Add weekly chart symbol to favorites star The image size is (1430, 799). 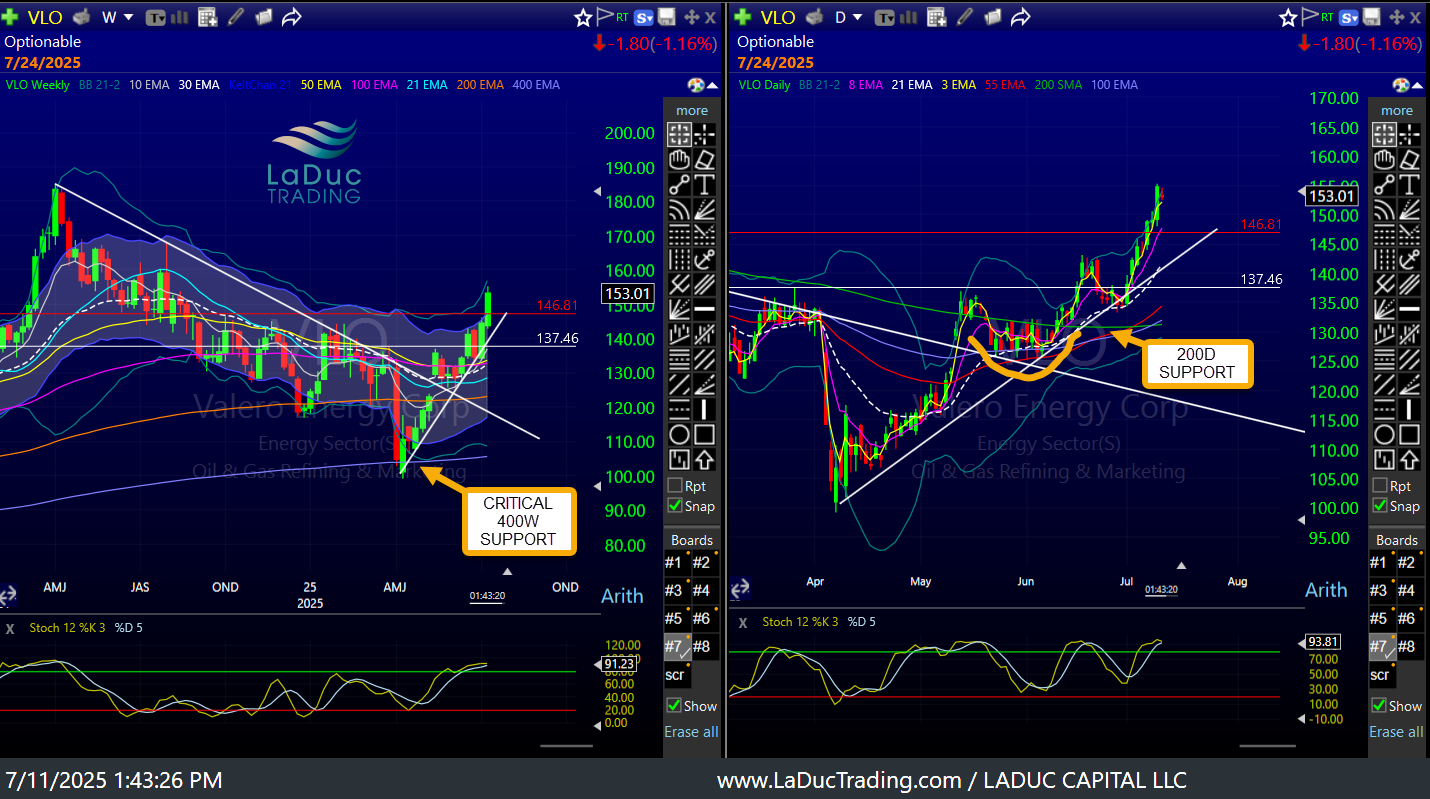583,17
